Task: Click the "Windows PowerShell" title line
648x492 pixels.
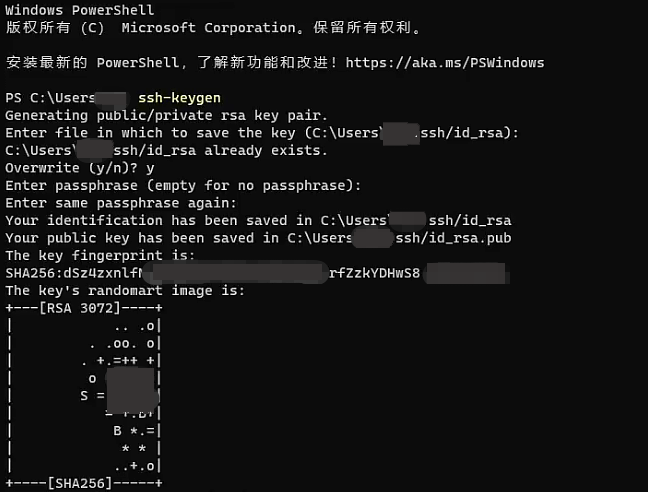Action: click(x=80, y=10)
